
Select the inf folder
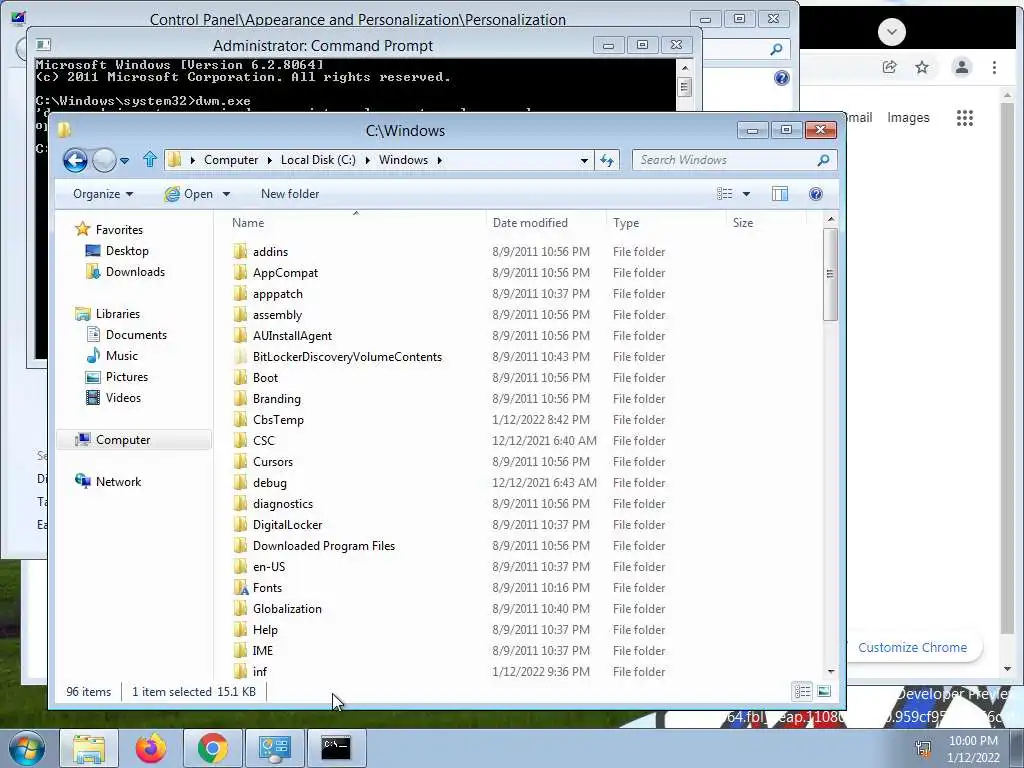point(260,672)
